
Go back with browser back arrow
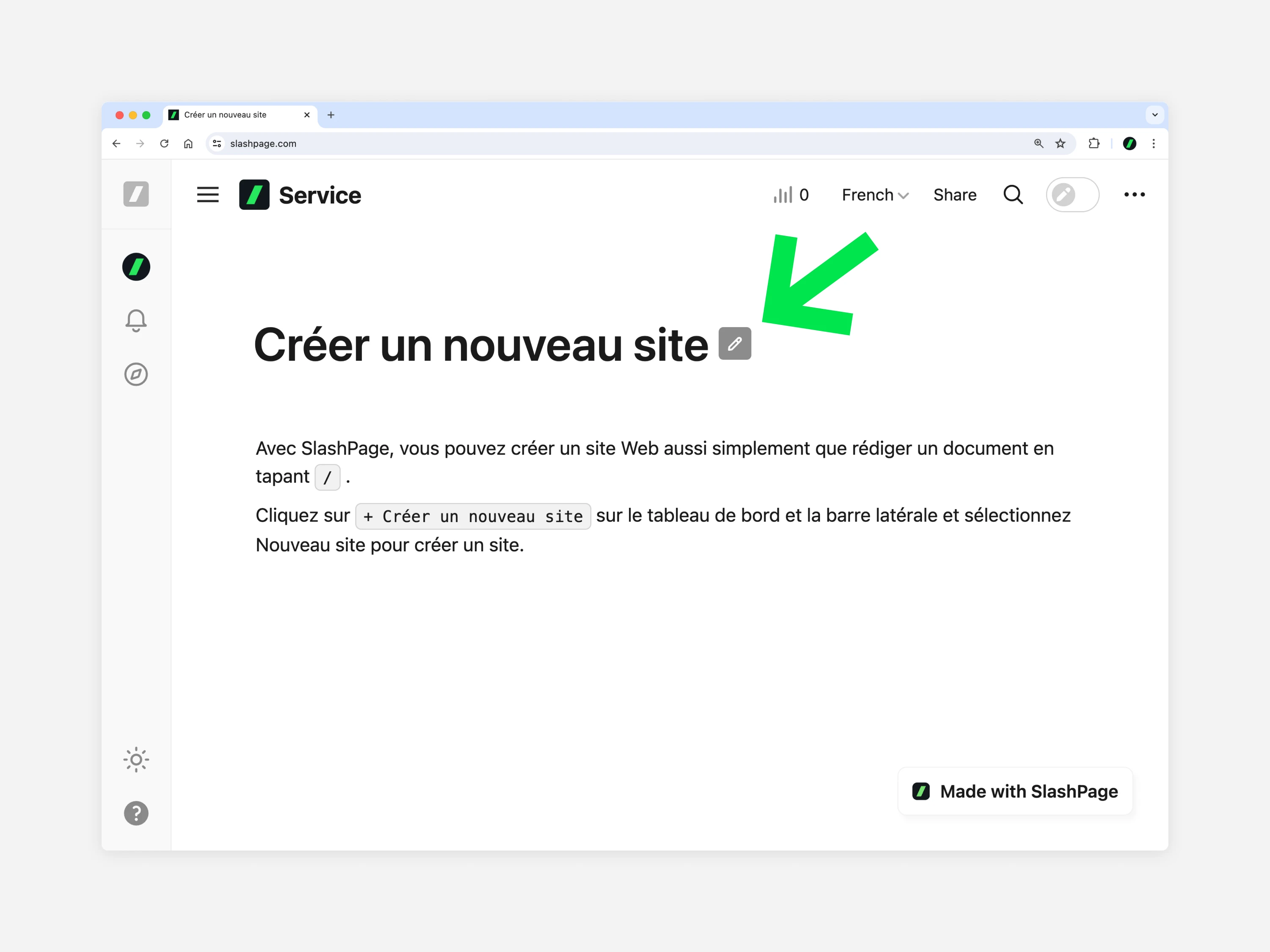point(116,143)
